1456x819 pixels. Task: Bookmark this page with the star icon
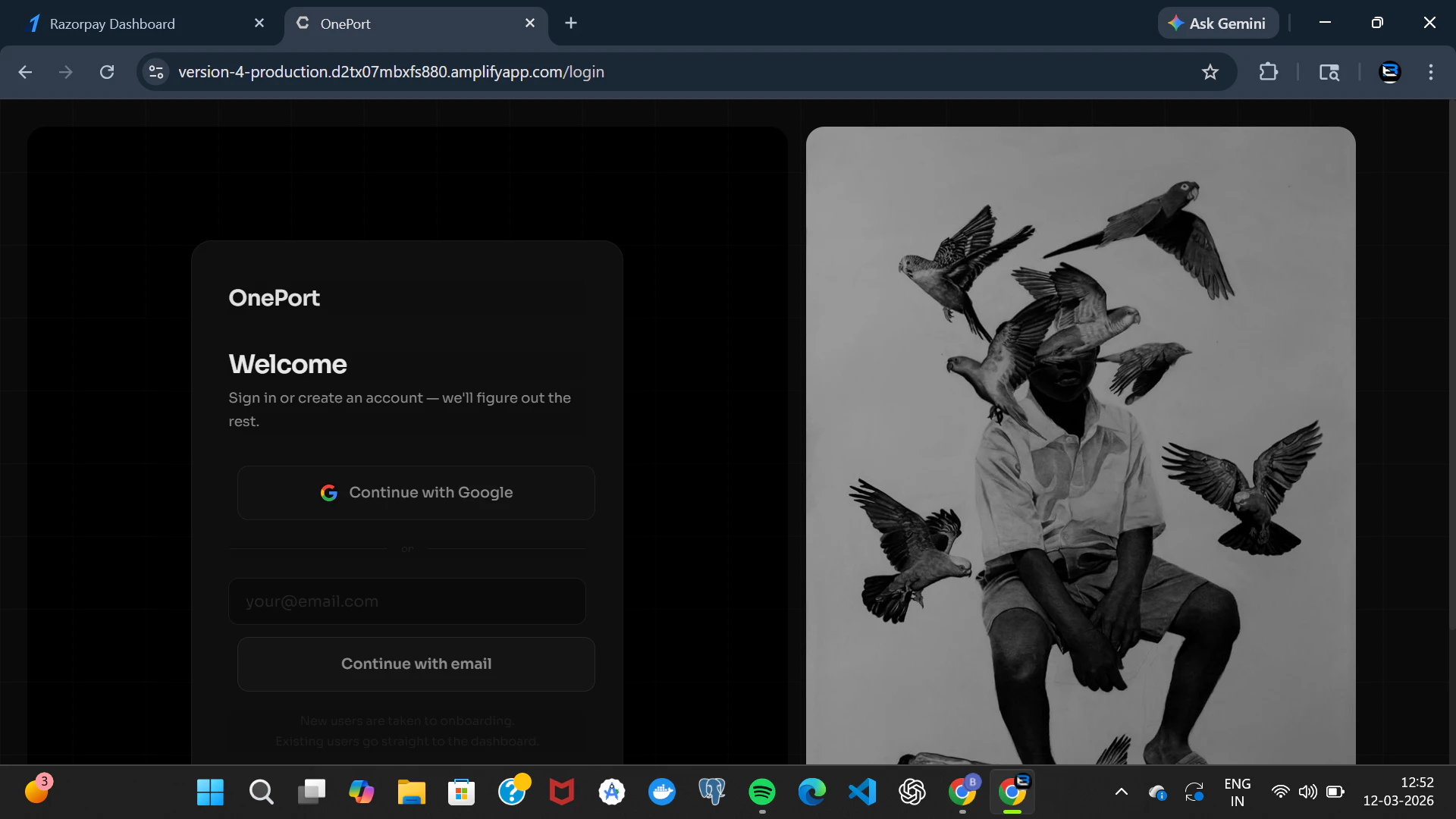1210,72
